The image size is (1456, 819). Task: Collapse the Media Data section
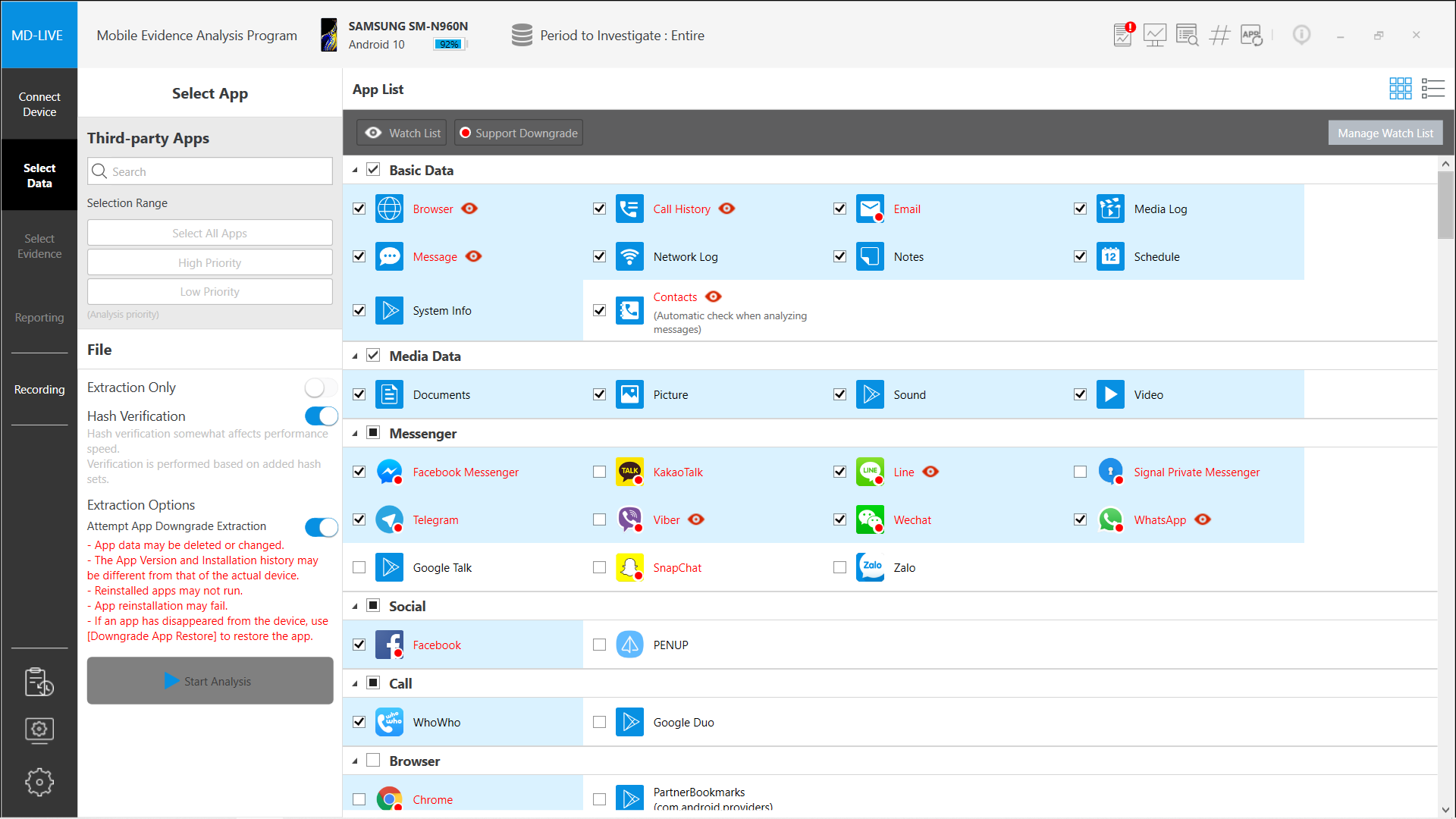[355, 356]
